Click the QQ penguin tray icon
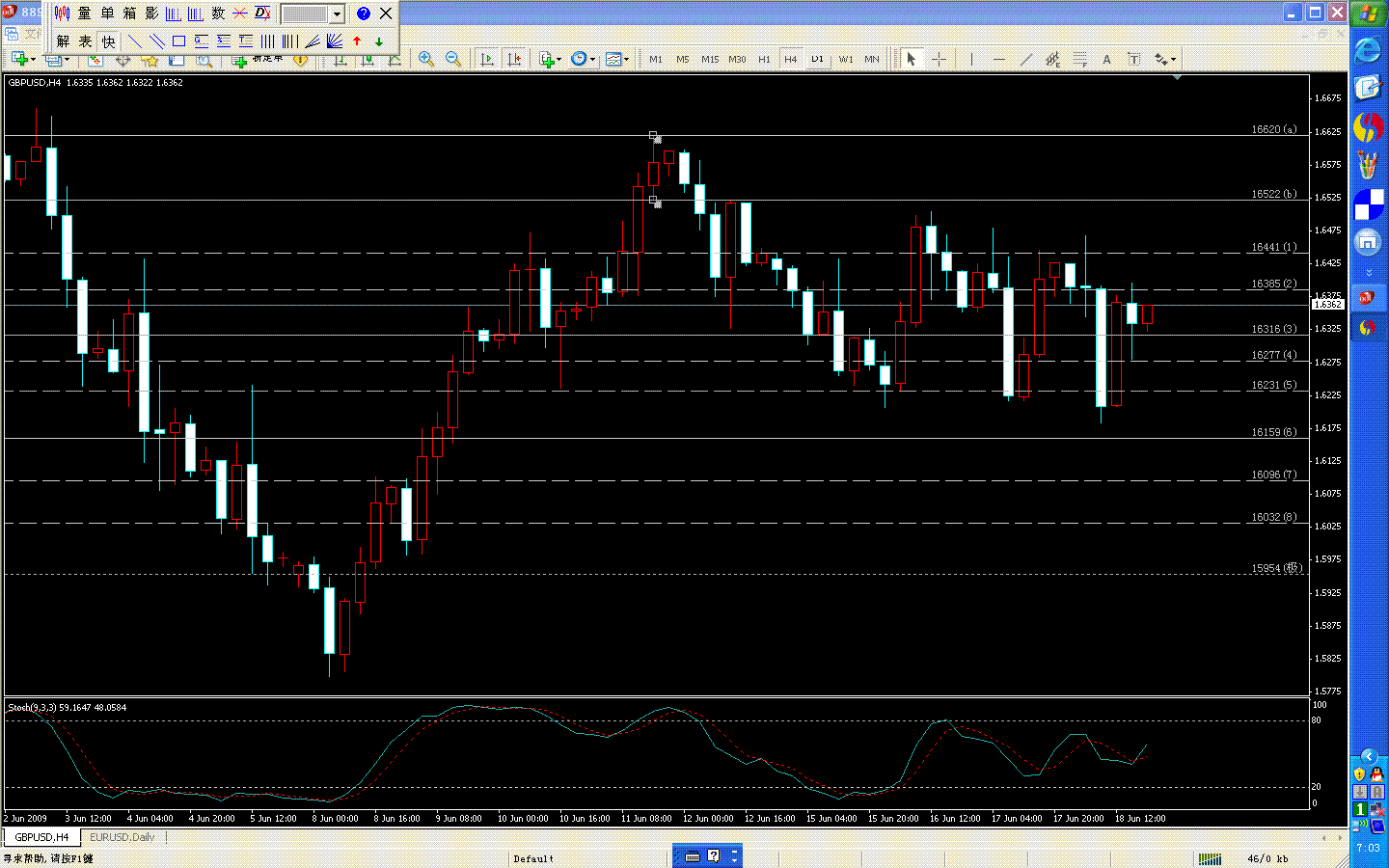 [x=1376, y=774]
